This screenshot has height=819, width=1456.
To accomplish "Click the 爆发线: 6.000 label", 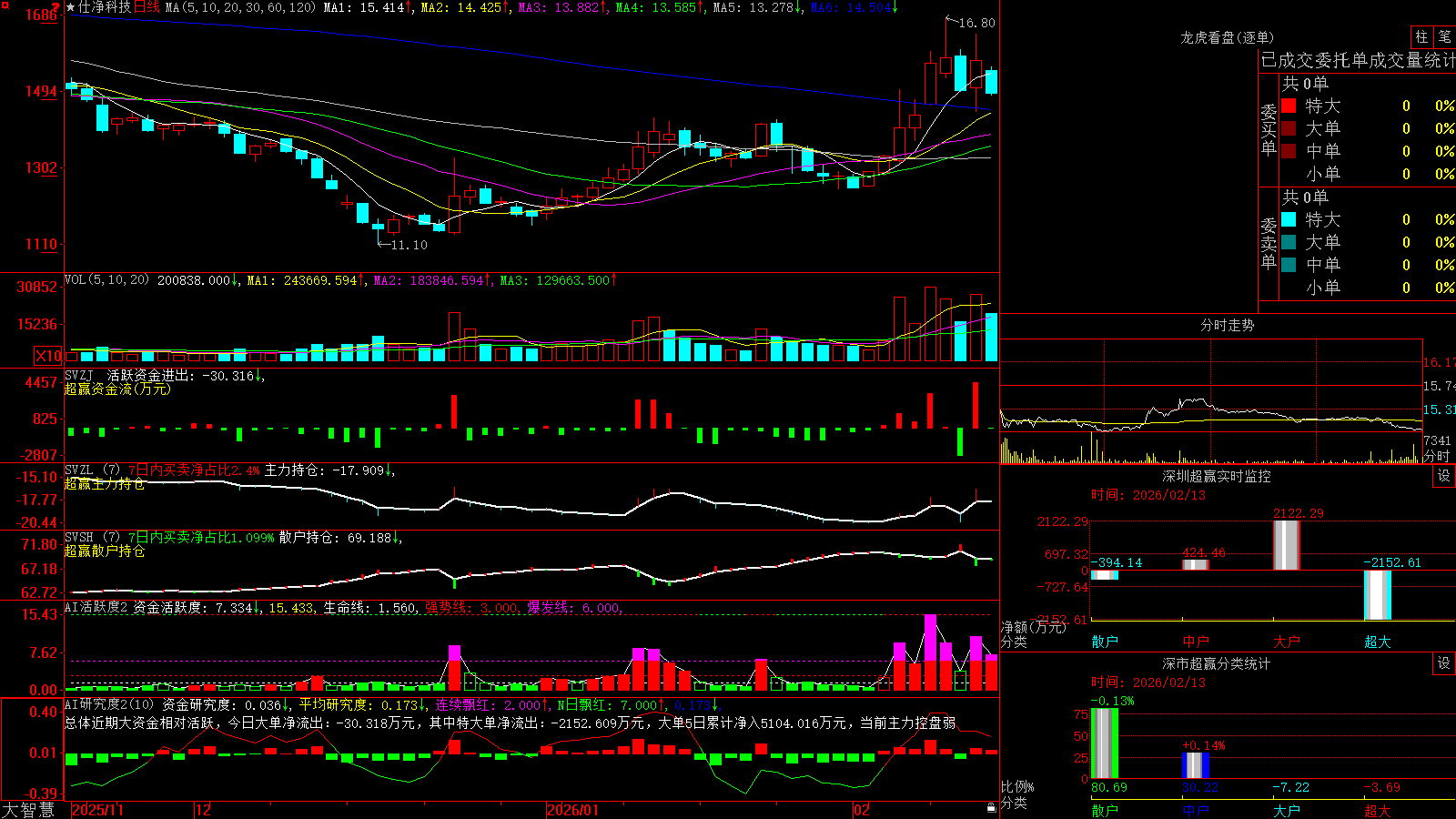I will 573,608.
